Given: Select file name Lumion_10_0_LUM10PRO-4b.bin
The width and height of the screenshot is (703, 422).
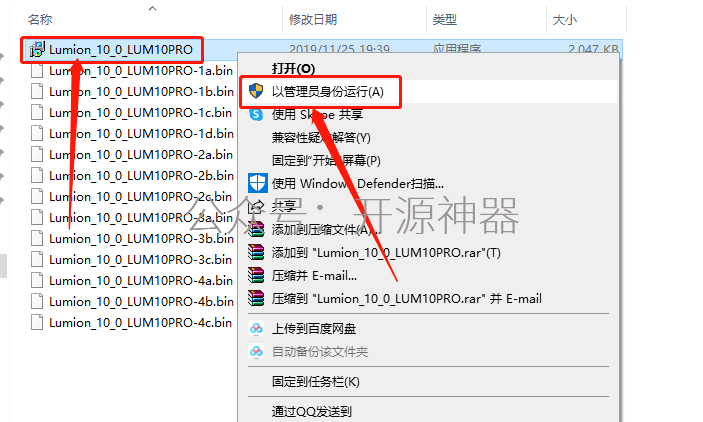Looking at the screenshot, I should coord(141,302).
